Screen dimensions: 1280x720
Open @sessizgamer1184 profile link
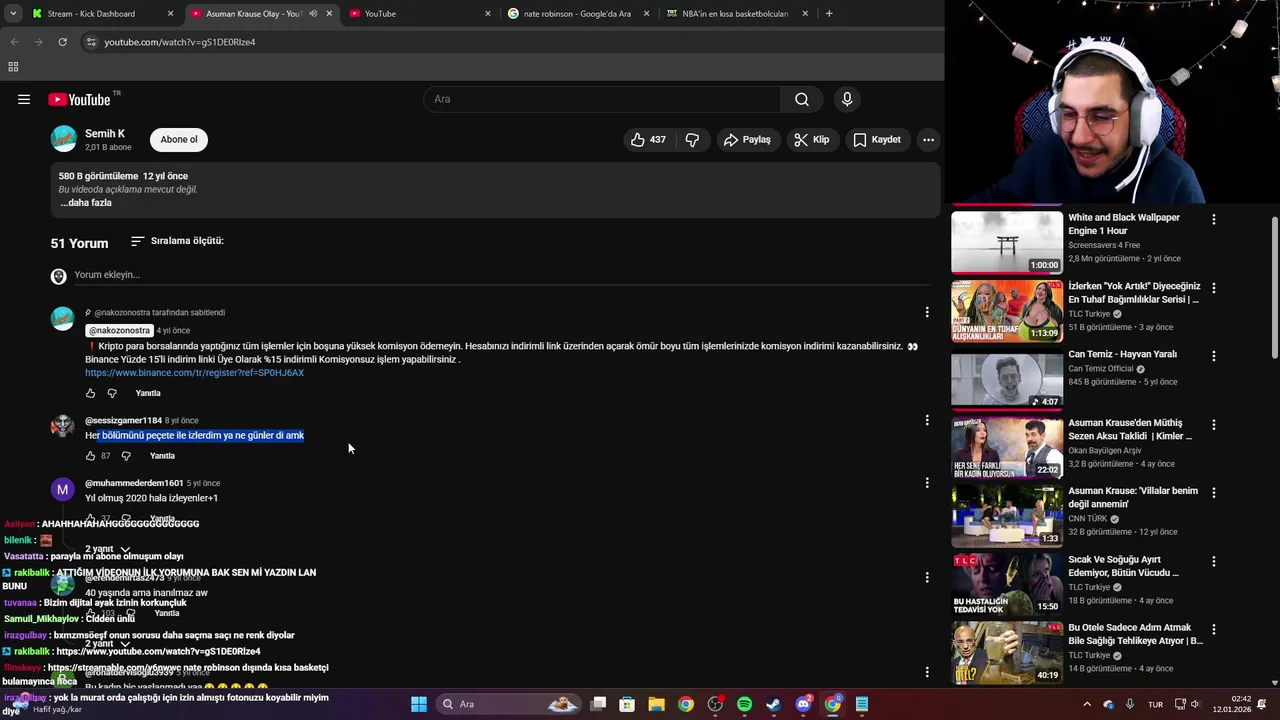123,421
